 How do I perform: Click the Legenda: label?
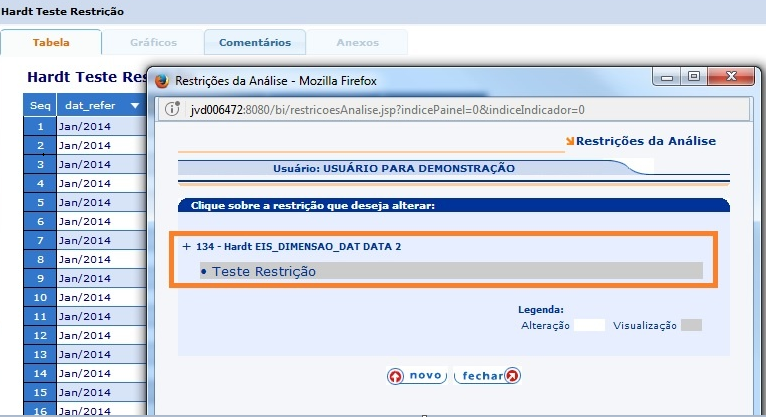(541, 310)
